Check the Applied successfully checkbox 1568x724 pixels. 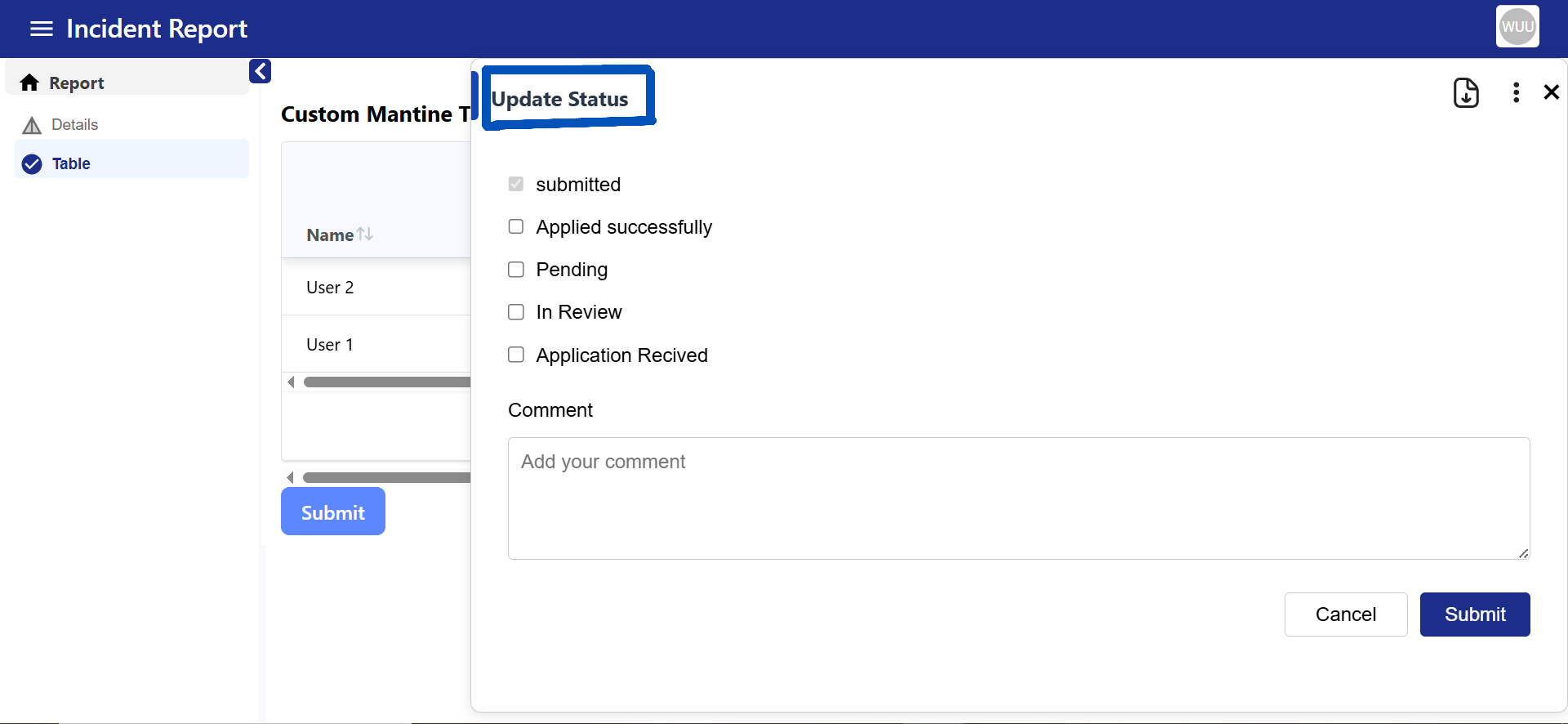516,226
